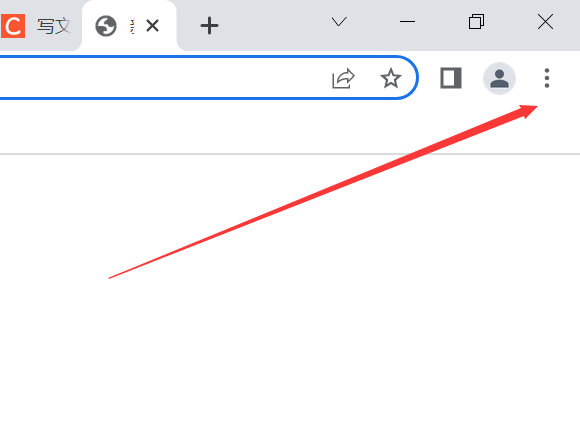
Task: Click the share this page icon
Action: point(343,78)
